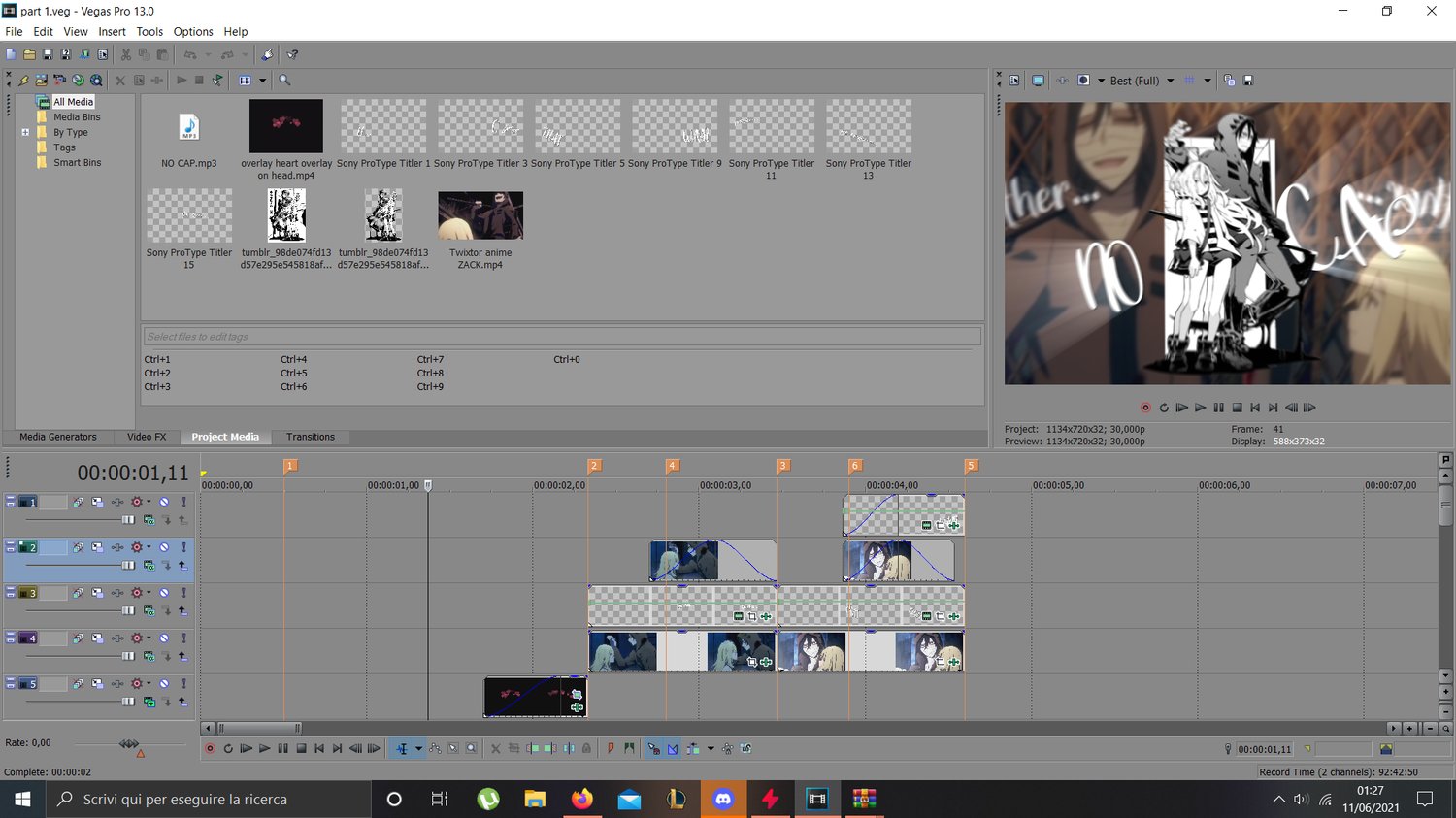Adjust the playback Rate slider
The image size is (1456, 818).
128,744
